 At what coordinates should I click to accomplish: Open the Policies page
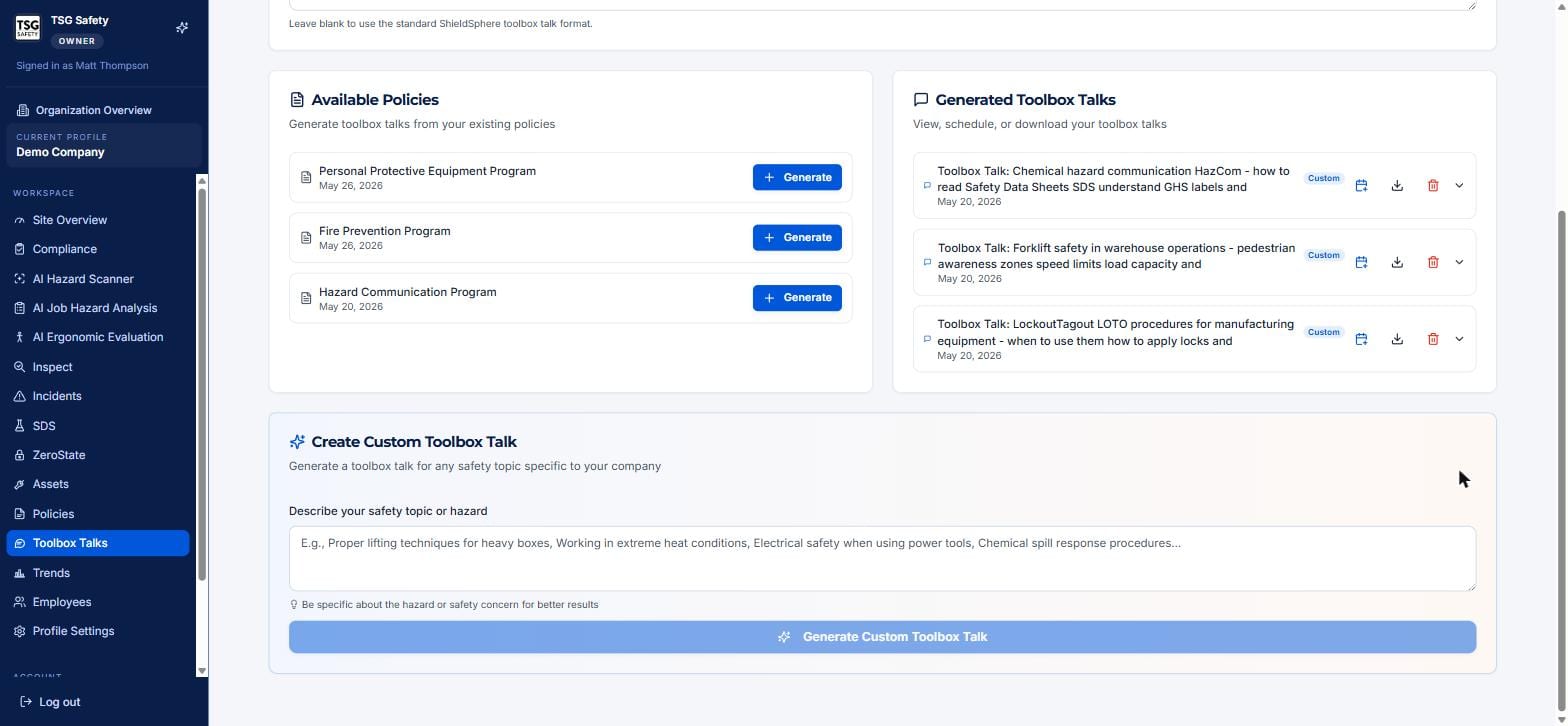97,514
